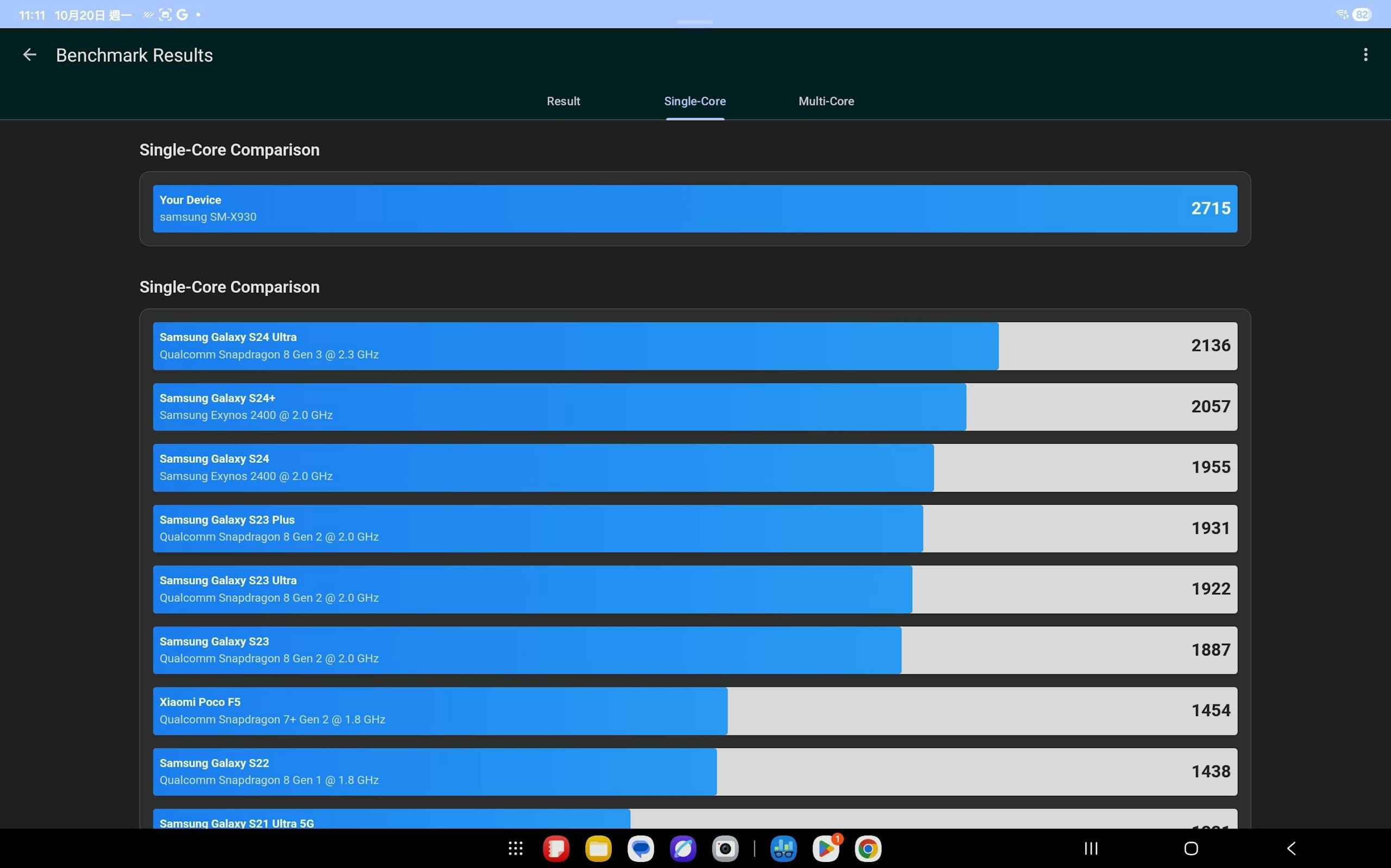Open the three-dot overflow menu
The height and width of the screenshot is (868, 1391).
click(x=1365, y=55)
